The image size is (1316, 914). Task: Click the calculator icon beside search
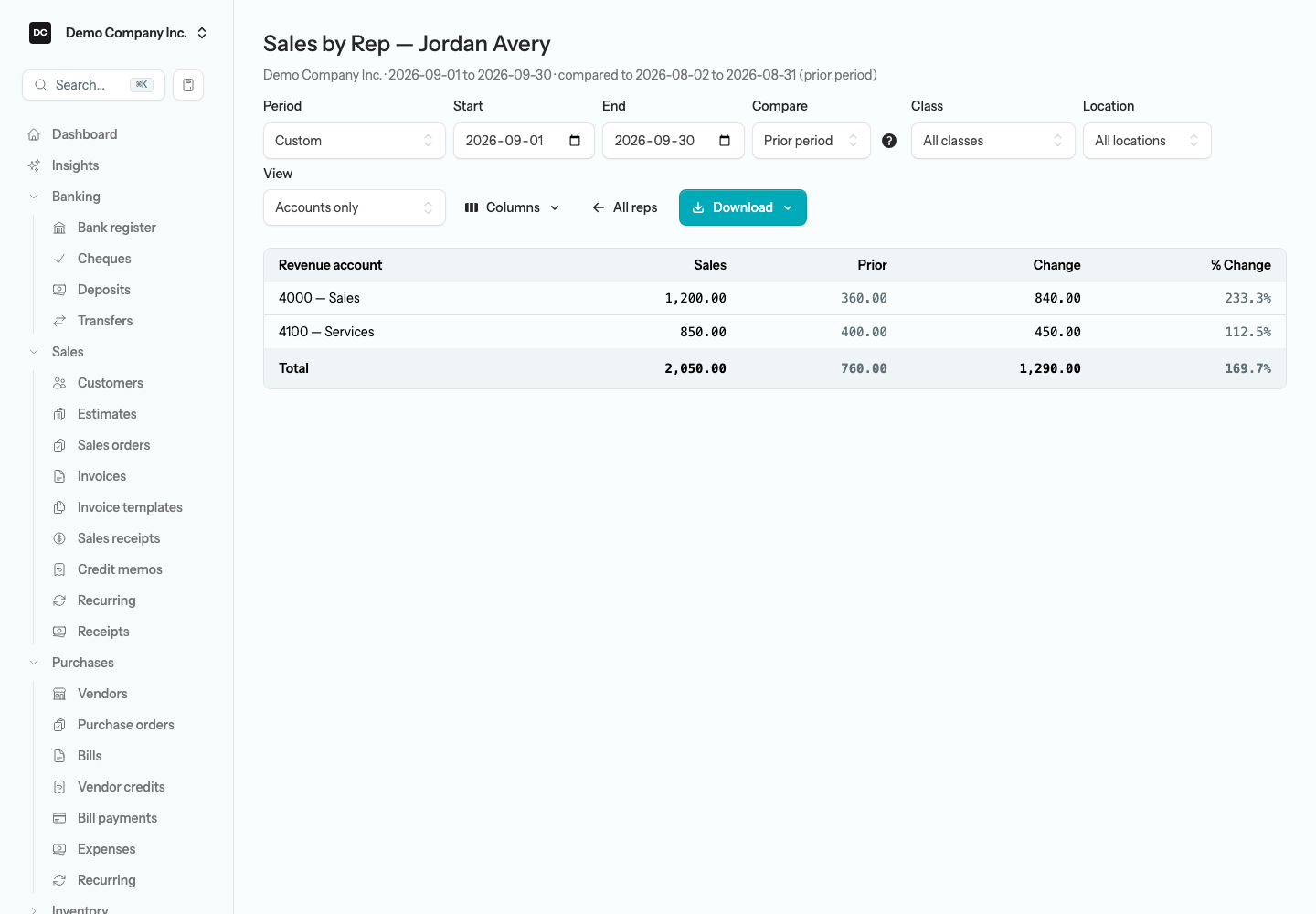click(x=188, y=85)
